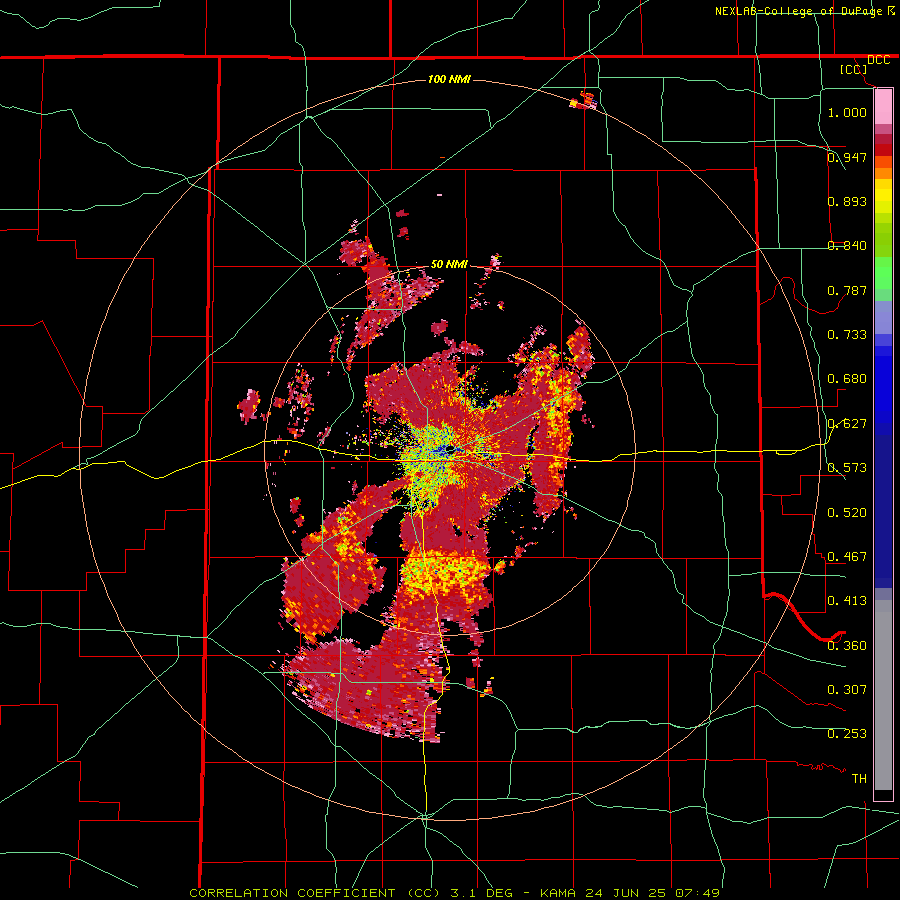
Task: Click the CORRELATION COEFFICIENT (CC) caption text
Action: (315, 893)
